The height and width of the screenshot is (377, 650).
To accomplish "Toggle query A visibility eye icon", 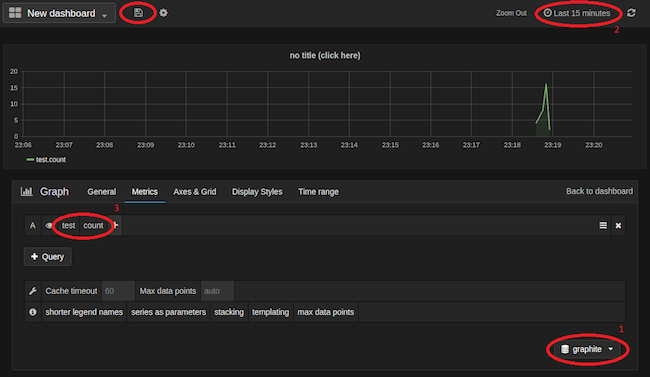I will click(49, 226).
